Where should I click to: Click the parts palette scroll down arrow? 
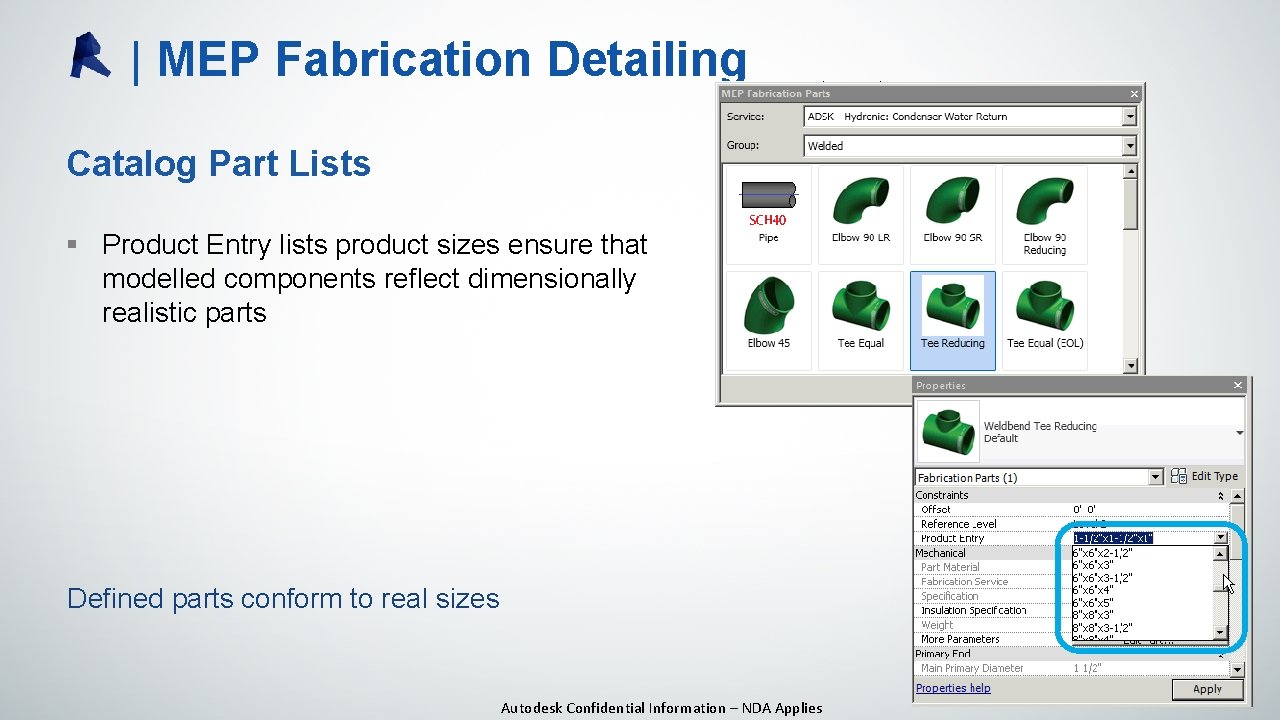pyautogui.click(x=1130, y=366)
